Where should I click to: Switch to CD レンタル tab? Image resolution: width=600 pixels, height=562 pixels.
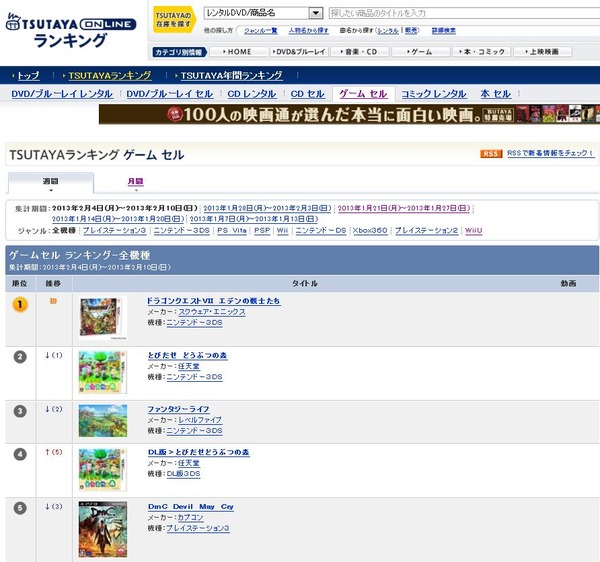tap(251, 94)
